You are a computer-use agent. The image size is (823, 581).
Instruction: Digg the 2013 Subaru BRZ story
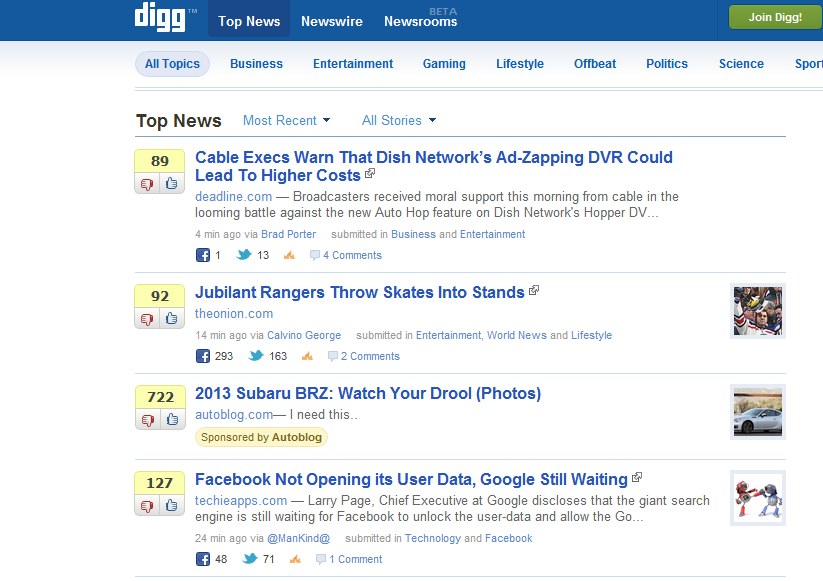(172, 420)
